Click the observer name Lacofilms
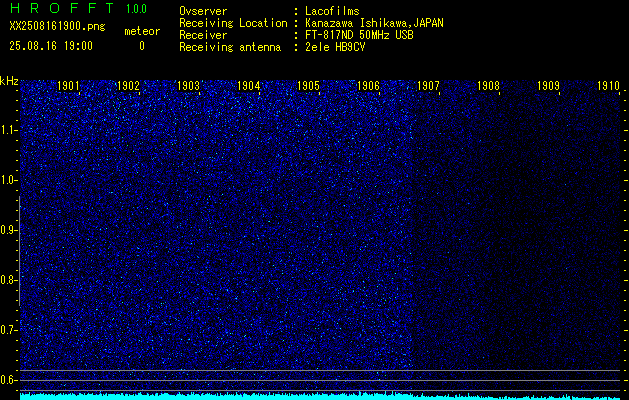 [332, 11]
